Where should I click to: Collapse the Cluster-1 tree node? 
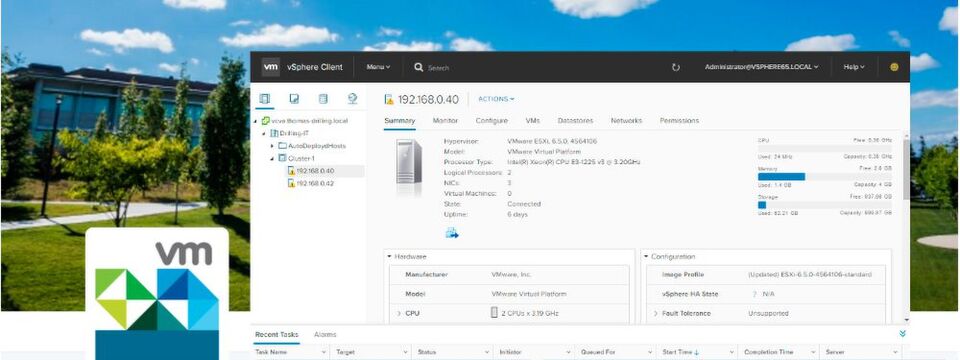point(272,158)
